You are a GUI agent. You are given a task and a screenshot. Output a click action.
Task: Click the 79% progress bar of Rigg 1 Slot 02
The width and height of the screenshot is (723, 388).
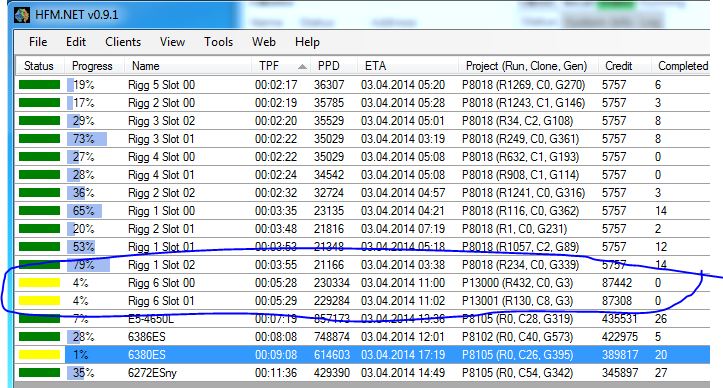click(89, 264)
